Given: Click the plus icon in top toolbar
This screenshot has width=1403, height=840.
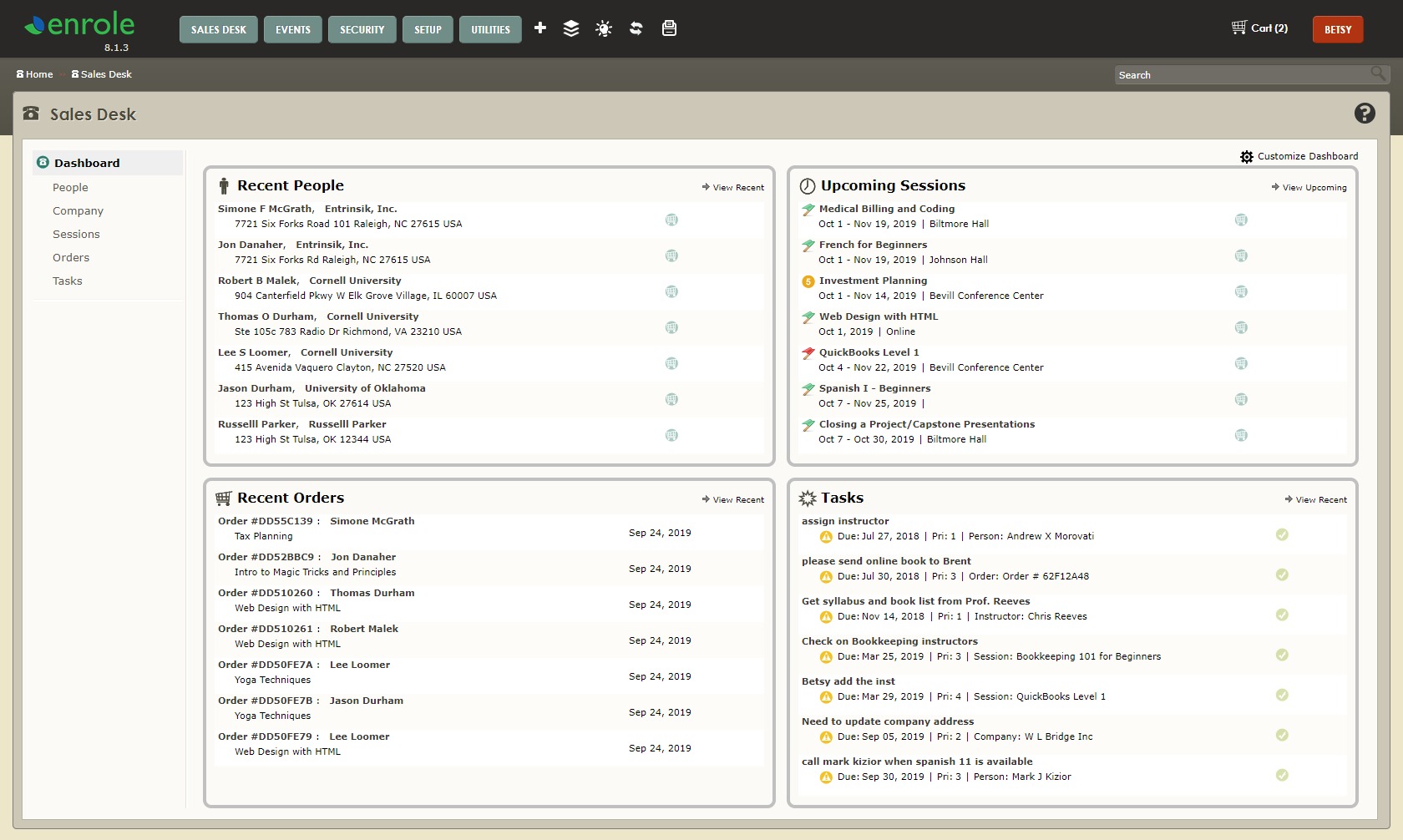Looking at the screenshot, I should (540, 28).
